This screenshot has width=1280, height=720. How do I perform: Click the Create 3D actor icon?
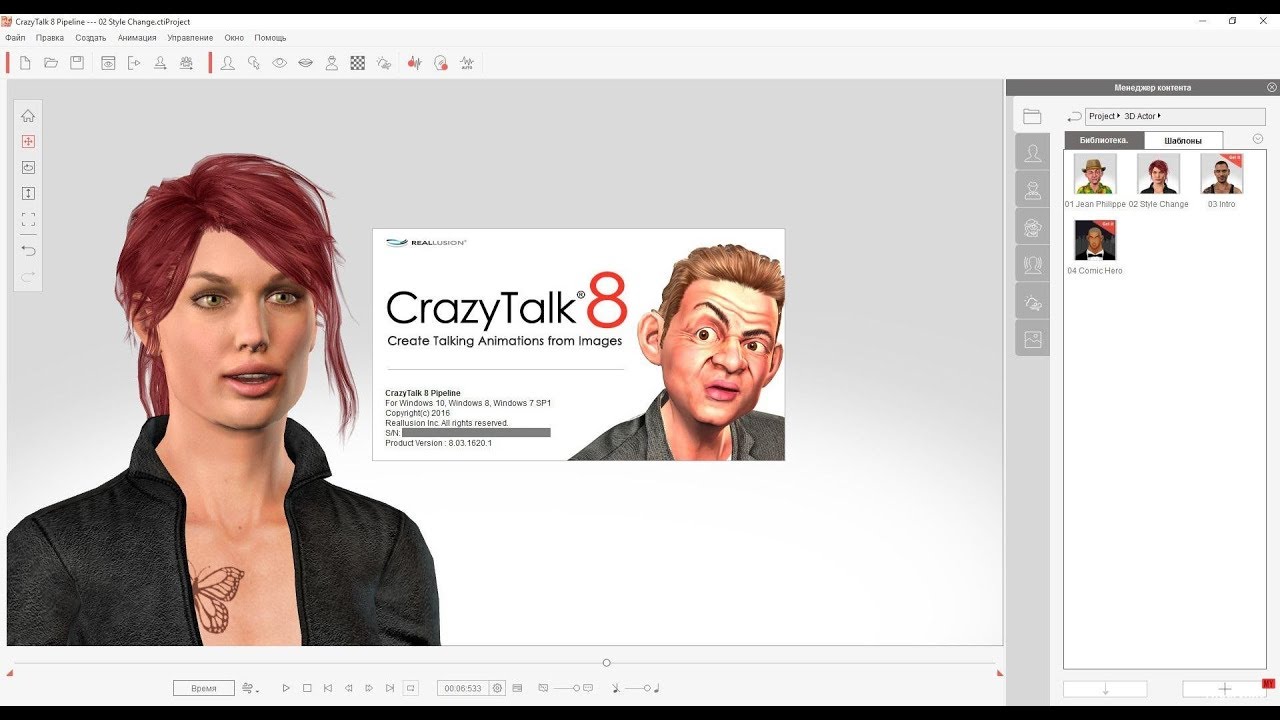pos(186,63)
